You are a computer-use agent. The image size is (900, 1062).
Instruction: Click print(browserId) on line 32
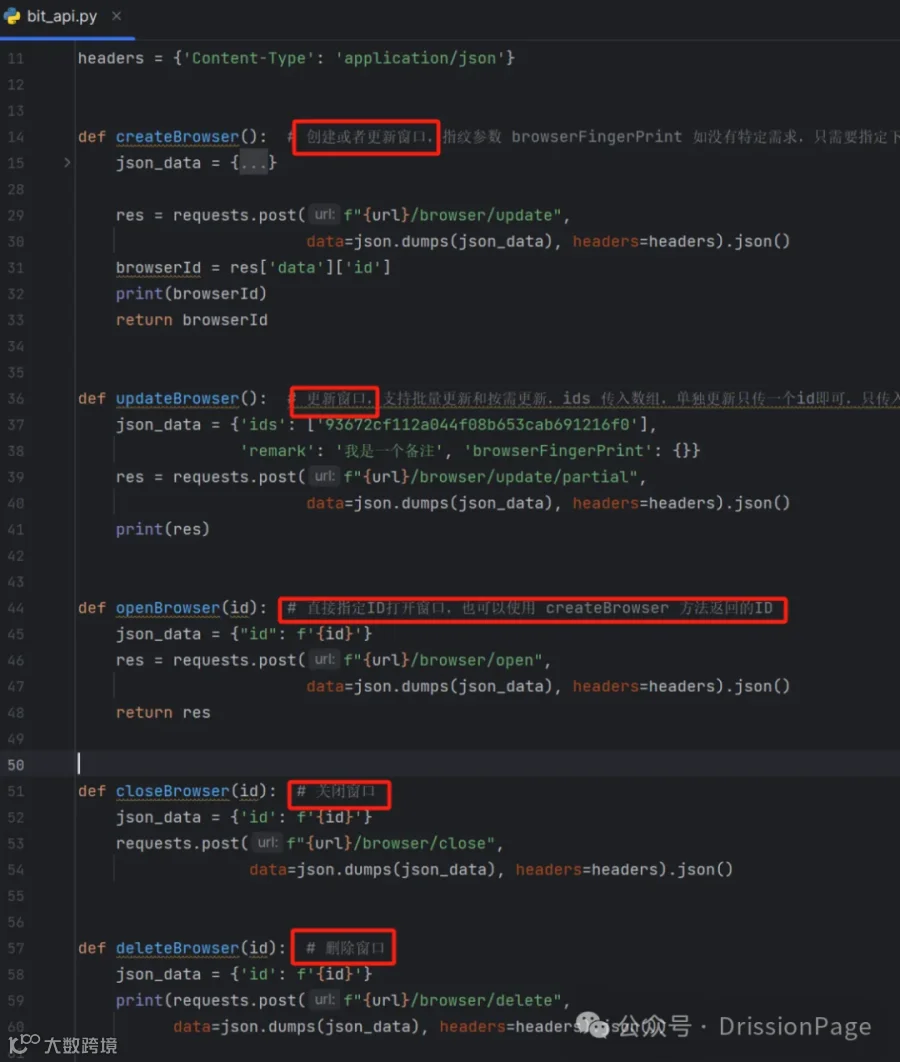pos(192,294)
